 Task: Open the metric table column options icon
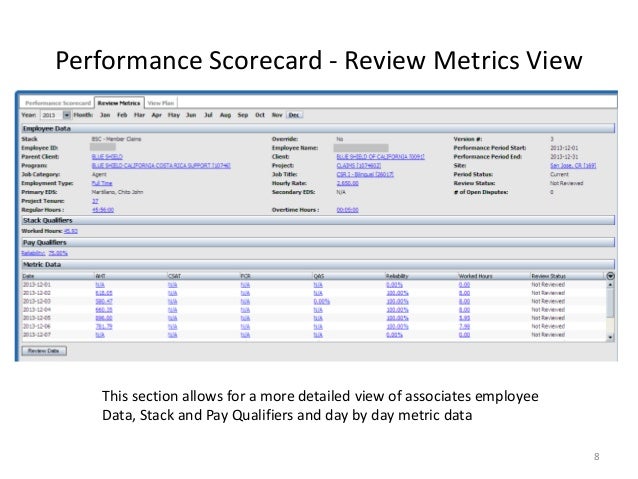610,276
